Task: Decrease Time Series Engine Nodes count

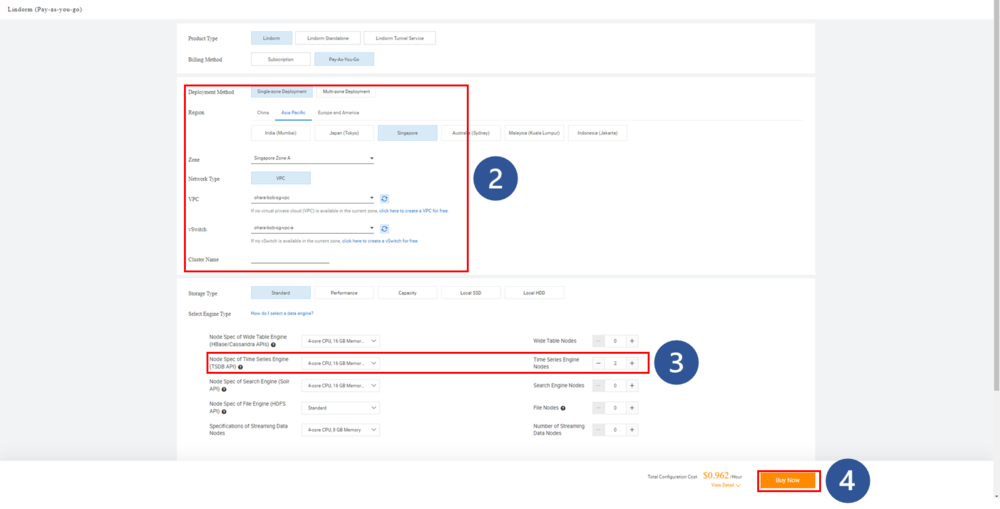Action: click(x=599, y=363)
